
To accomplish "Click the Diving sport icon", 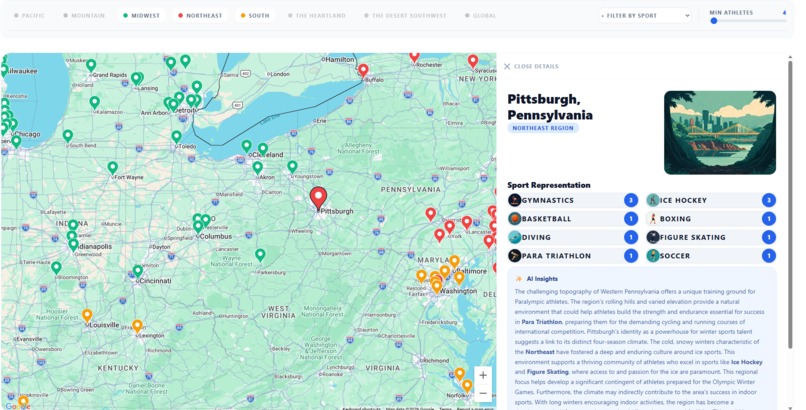I will [515, 237].
